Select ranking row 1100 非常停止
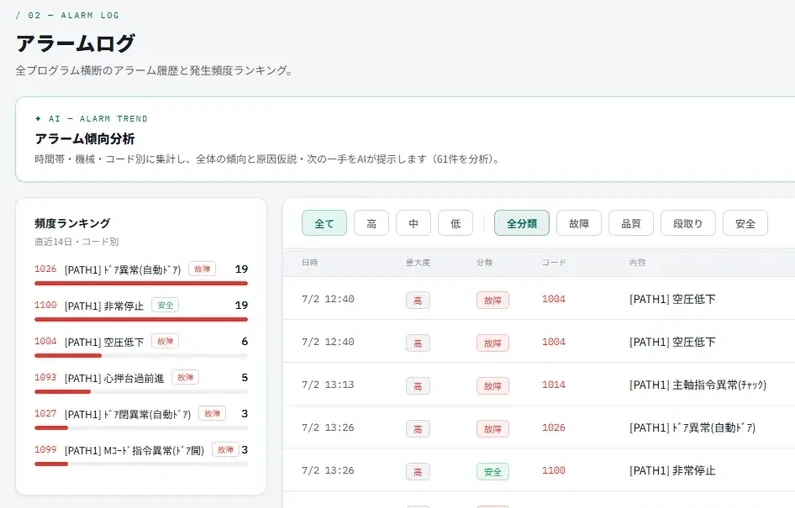 pos(141,310)
